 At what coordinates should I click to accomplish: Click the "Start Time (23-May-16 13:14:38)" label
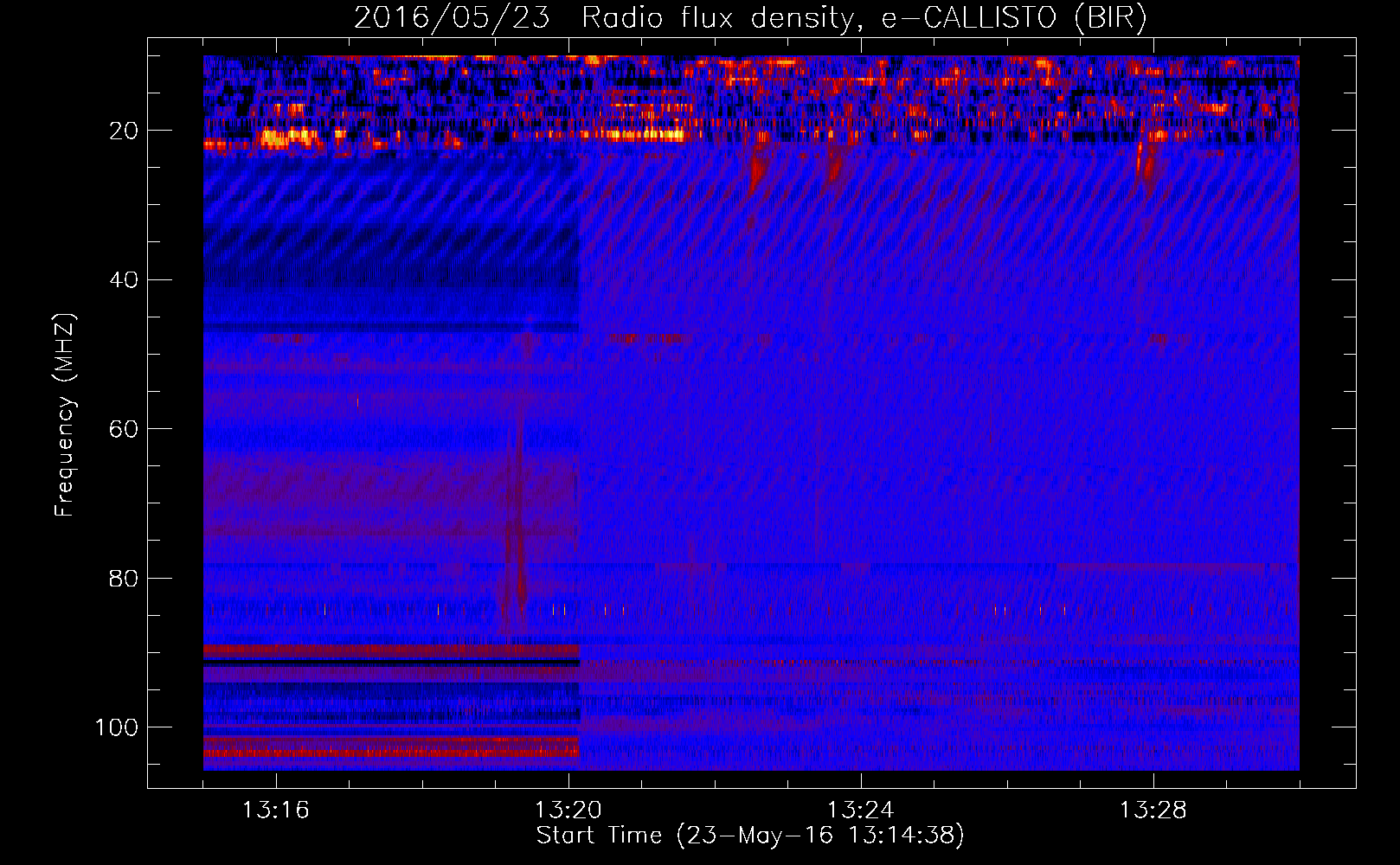click(x=750, y=836)
